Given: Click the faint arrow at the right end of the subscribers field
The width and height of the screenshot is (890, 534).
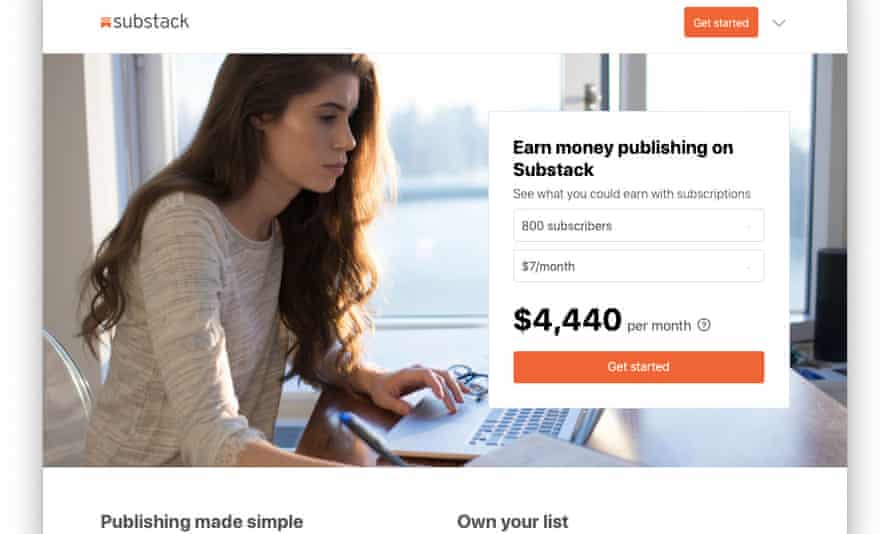Looking at the screenshot, I should pos(749,226).
